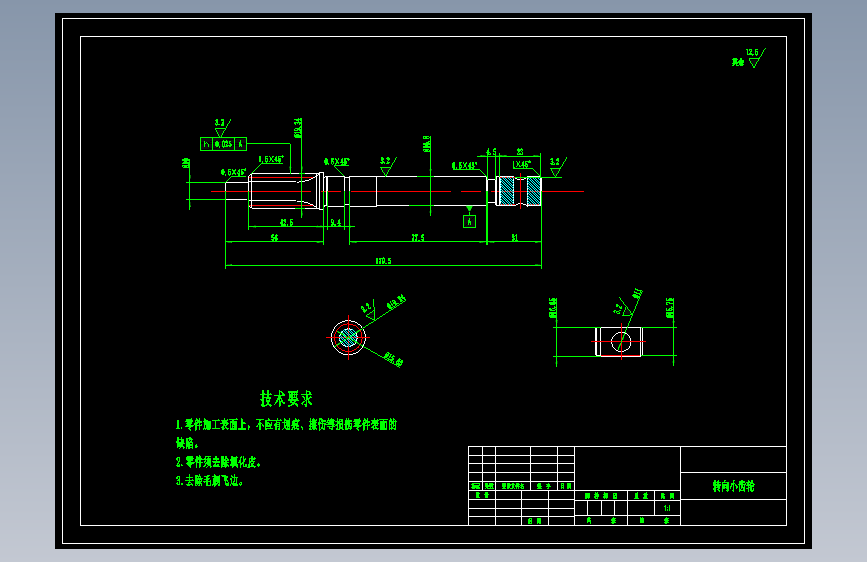This screenshot has height=562, width=867.
Task: Click the 技术要求 heading text
Action: [286, 399]
